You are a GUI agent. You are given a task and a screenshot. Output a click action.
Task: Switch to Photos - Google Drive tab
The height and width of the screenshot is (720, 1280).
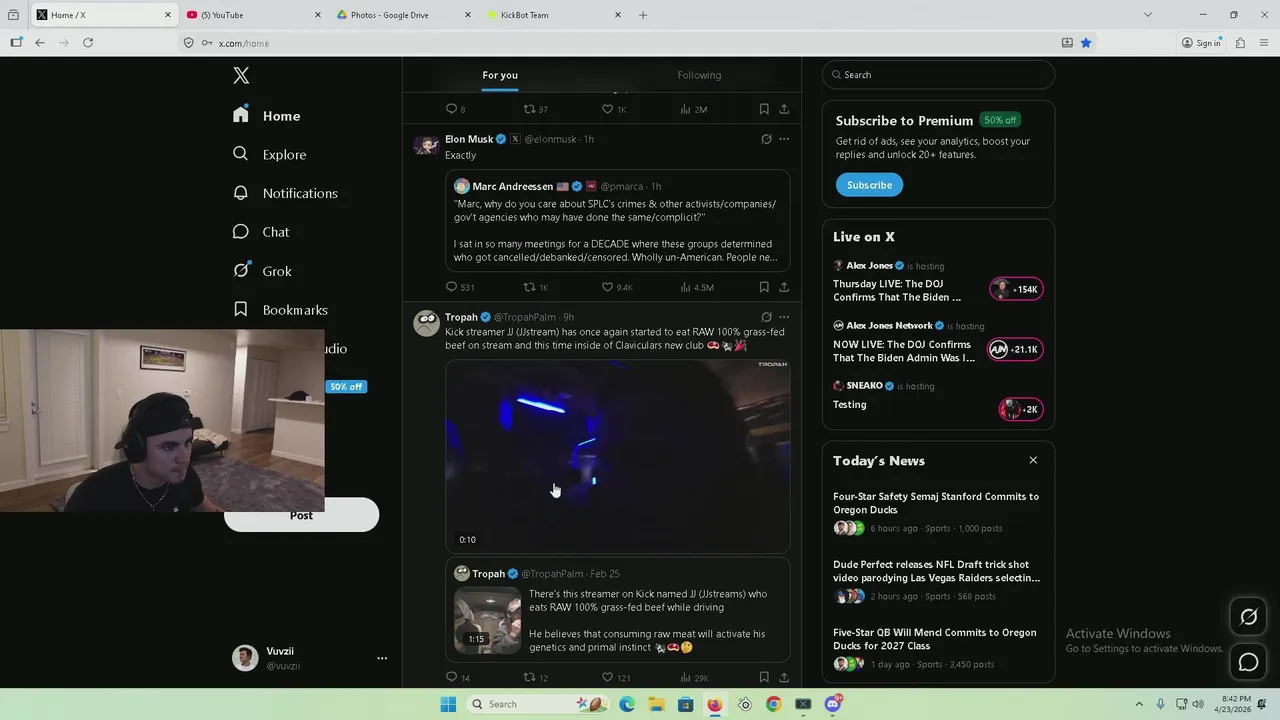click(x=403, y=15)
